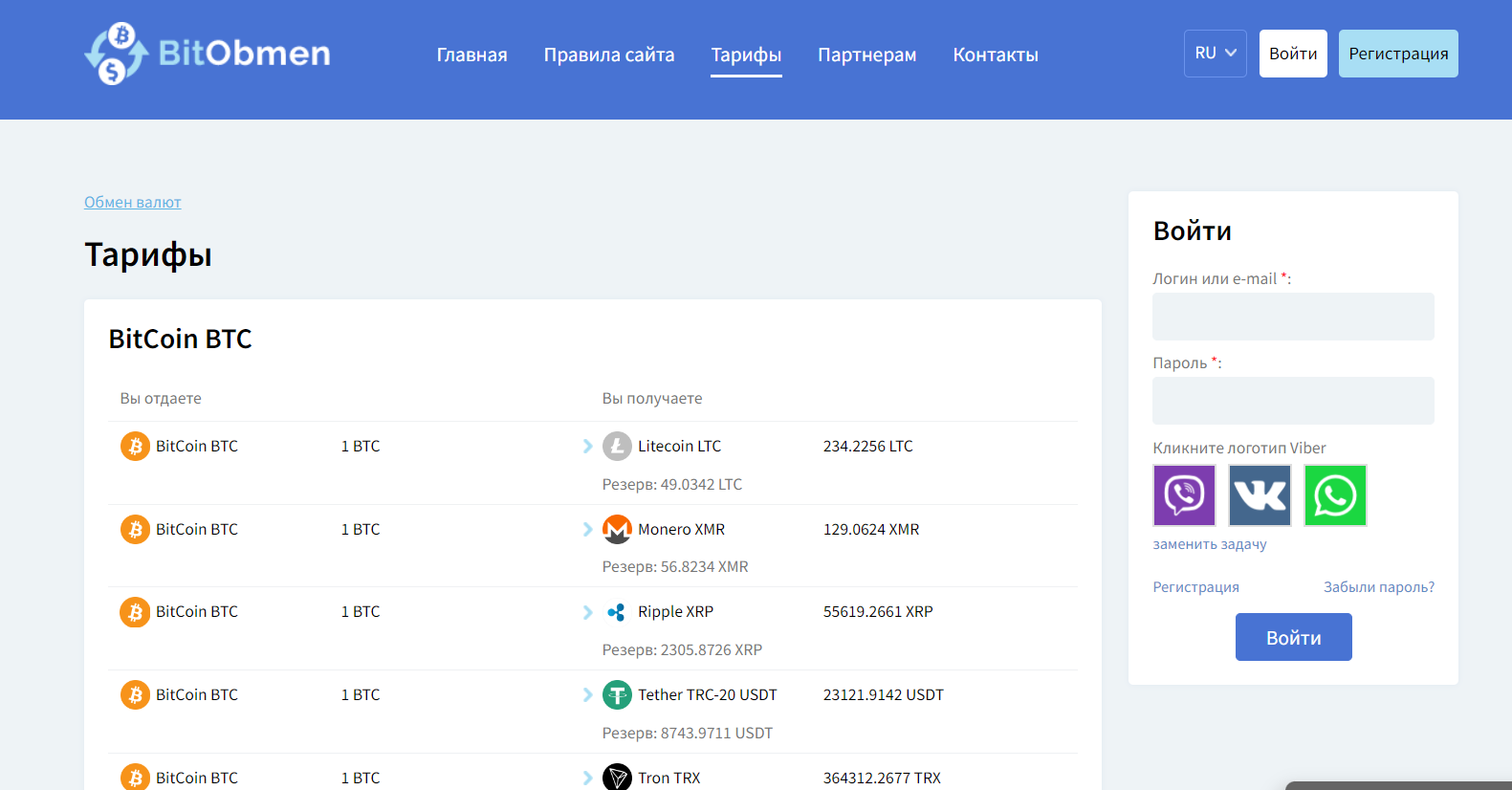
Task: Click the 364312.2677 TRX rate value
Action: (x=882, y=779)
